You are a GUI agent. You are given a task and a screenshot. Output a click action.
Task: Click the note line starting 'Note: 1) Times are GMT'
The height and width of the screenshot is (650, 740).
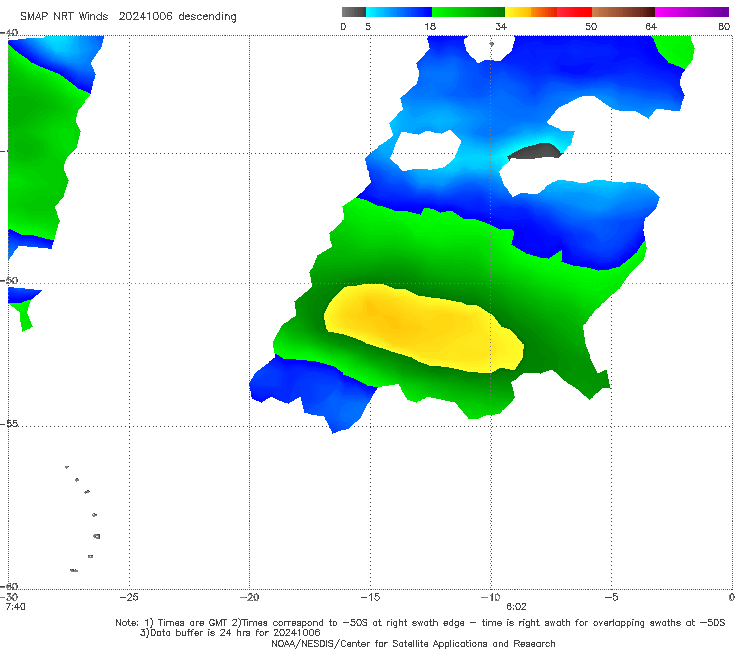point(420,623)
